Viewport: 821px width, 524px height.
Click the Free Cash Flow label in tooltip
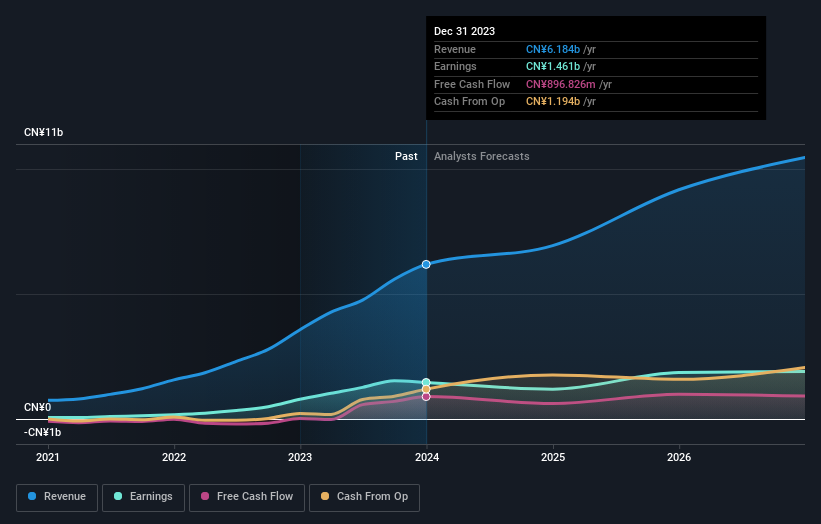(x=472, y=84)
